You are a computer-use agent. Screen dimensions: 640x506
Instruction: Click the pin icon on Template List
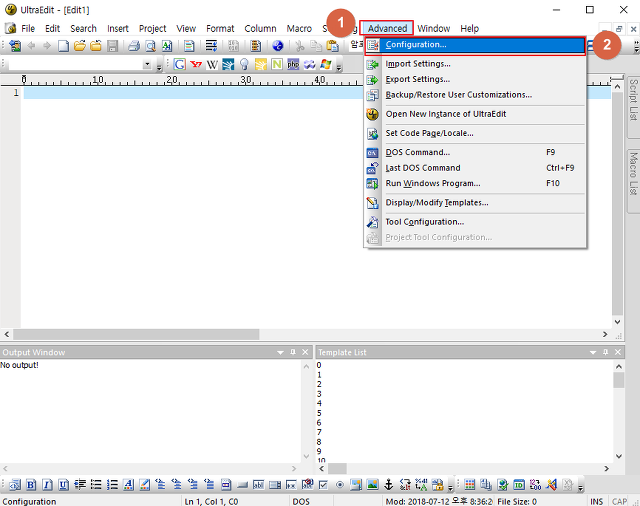pyautogui.click(x=605, y=352)
